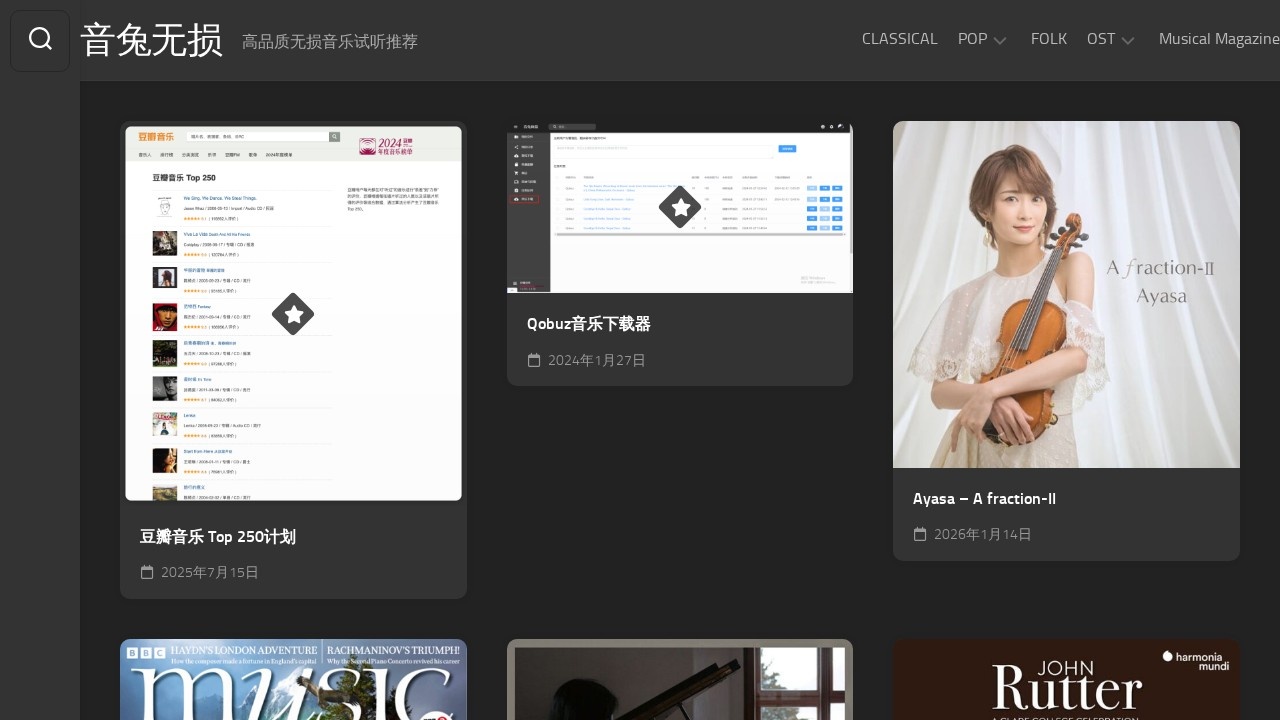Open the piano photo thumbnail
Screen dimensions: 1280x720
680,680
